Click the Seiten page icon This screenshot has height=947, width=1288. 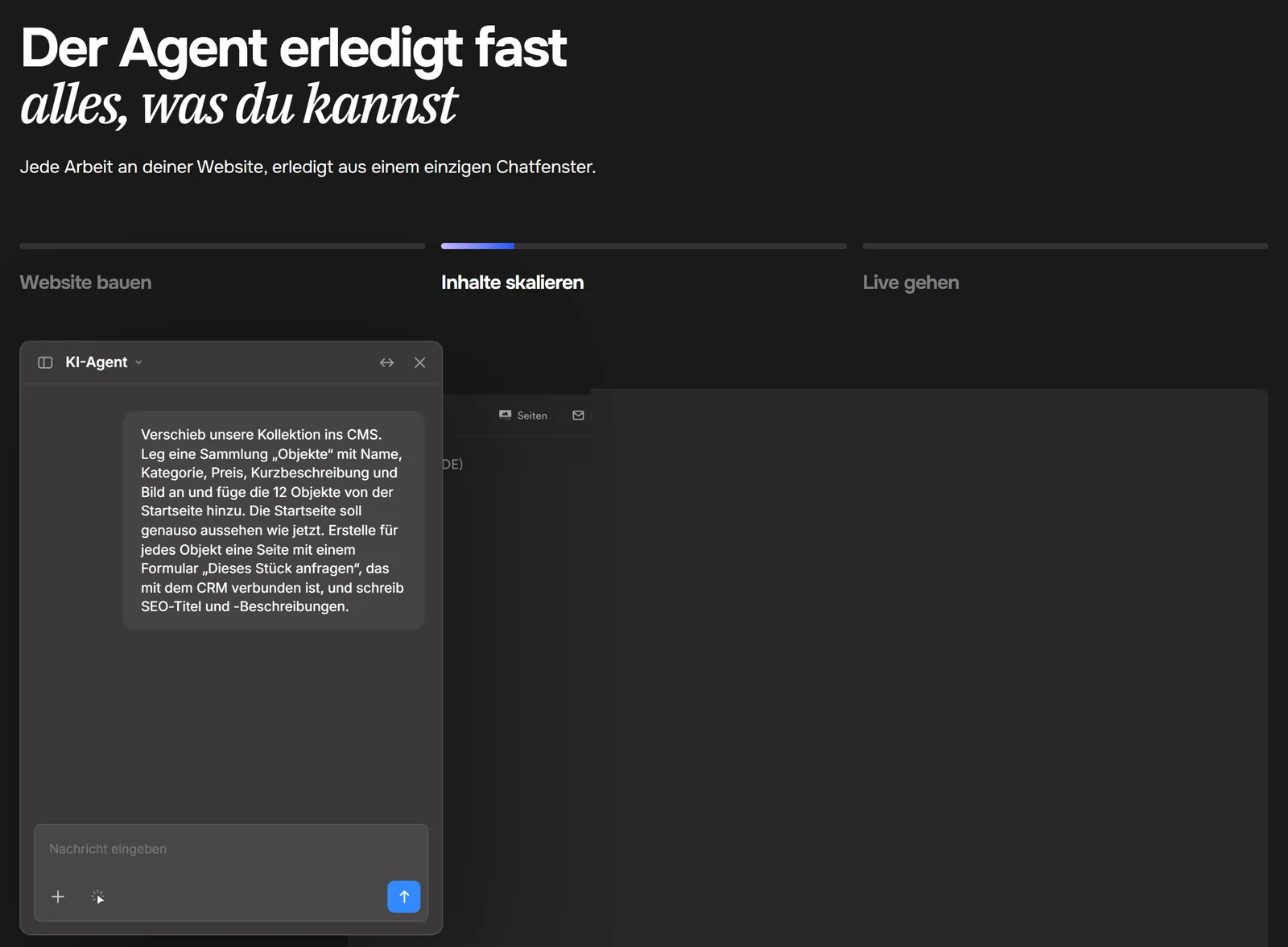pos(505,415)
